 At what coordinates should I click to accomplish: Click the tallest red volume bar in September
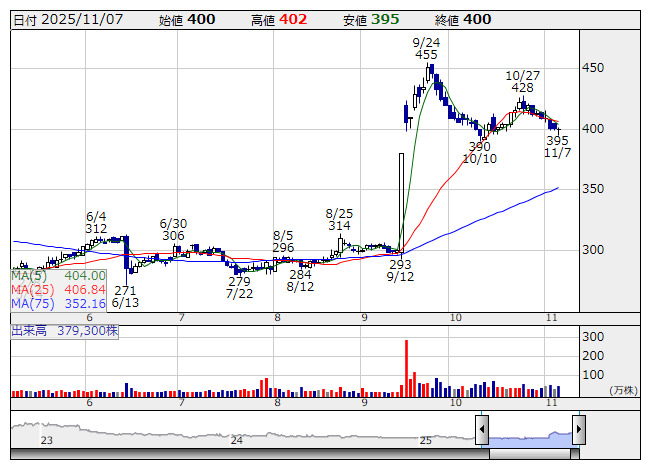406,368
